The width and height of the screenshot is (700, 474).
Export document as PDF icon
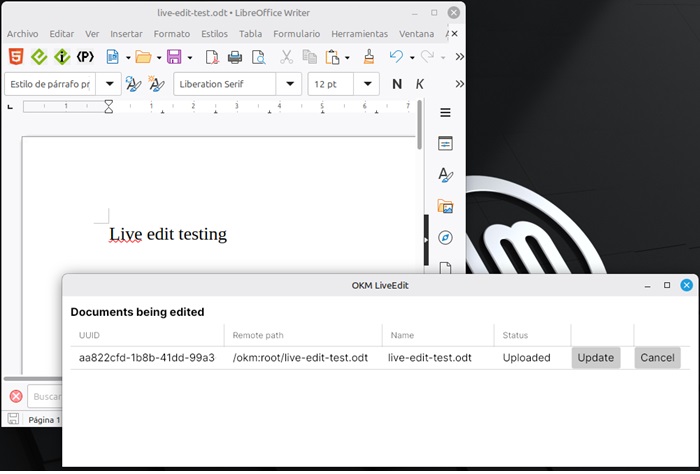pyautogui.click(x=212, y=57)
